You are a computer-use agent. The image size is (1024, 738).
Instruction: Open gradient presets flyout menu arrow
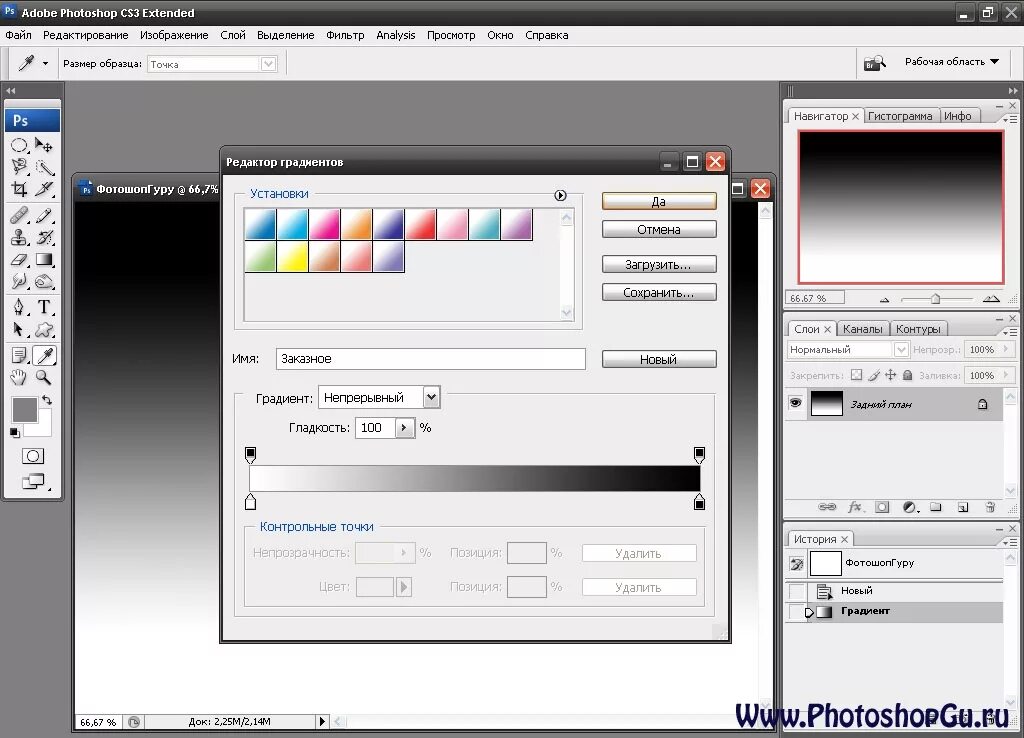[560, 195]
